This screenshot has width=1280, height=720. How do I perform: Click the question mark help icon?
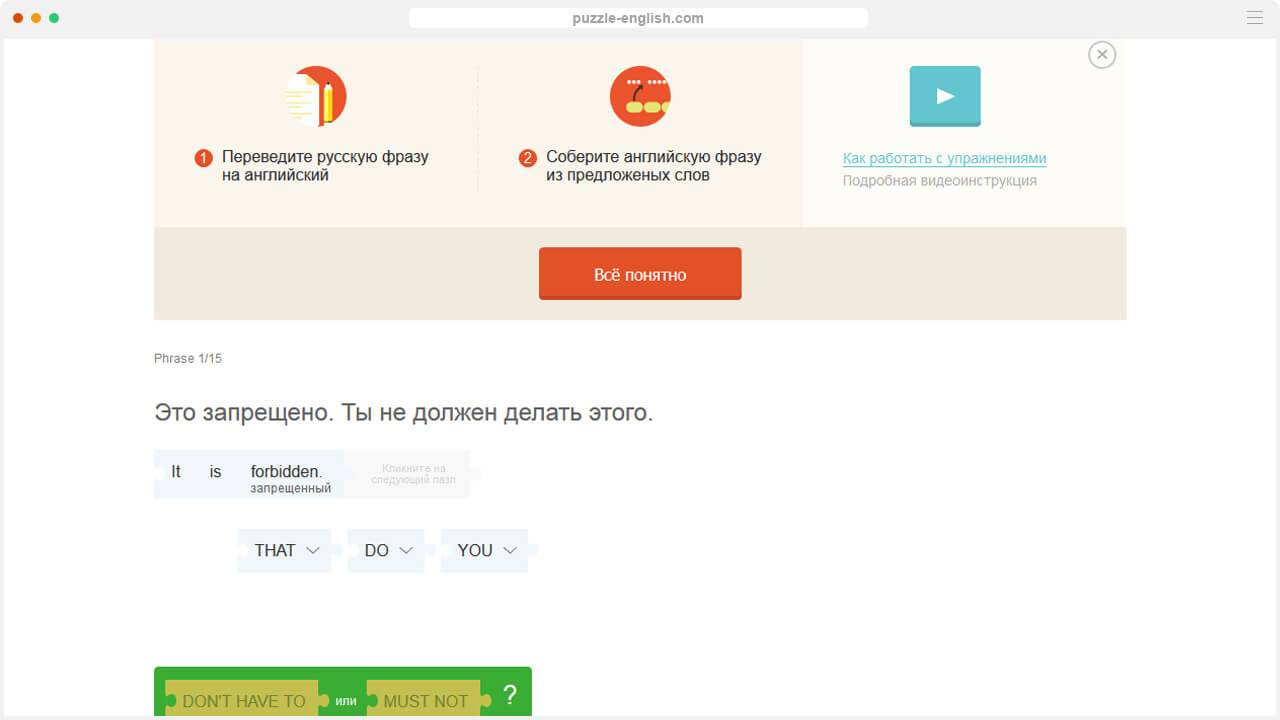tap(510, 695)
